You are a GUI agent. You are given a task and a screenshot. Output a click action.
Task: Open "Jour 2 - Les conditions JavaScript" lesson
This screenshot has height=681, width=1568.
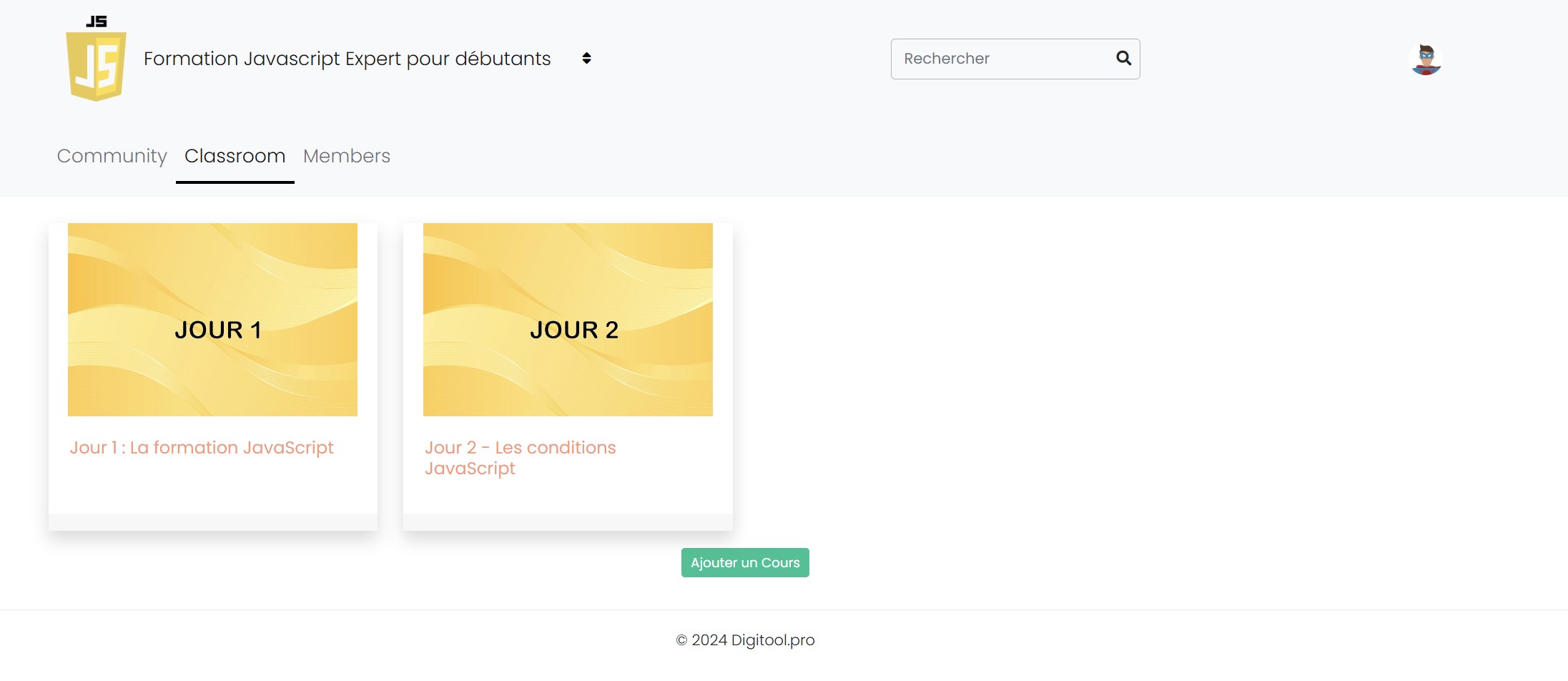point(521,458)
